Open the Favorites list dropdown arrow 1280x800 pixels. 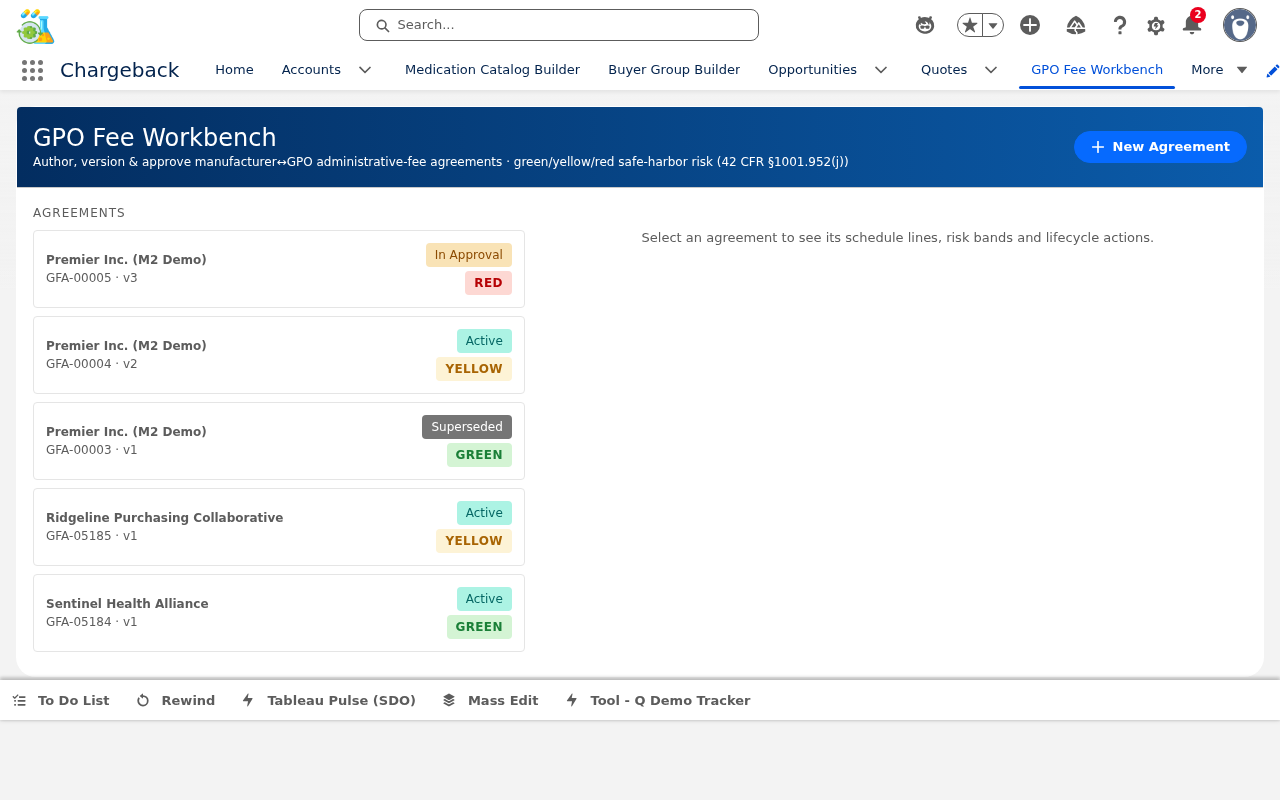pos(993,25)
